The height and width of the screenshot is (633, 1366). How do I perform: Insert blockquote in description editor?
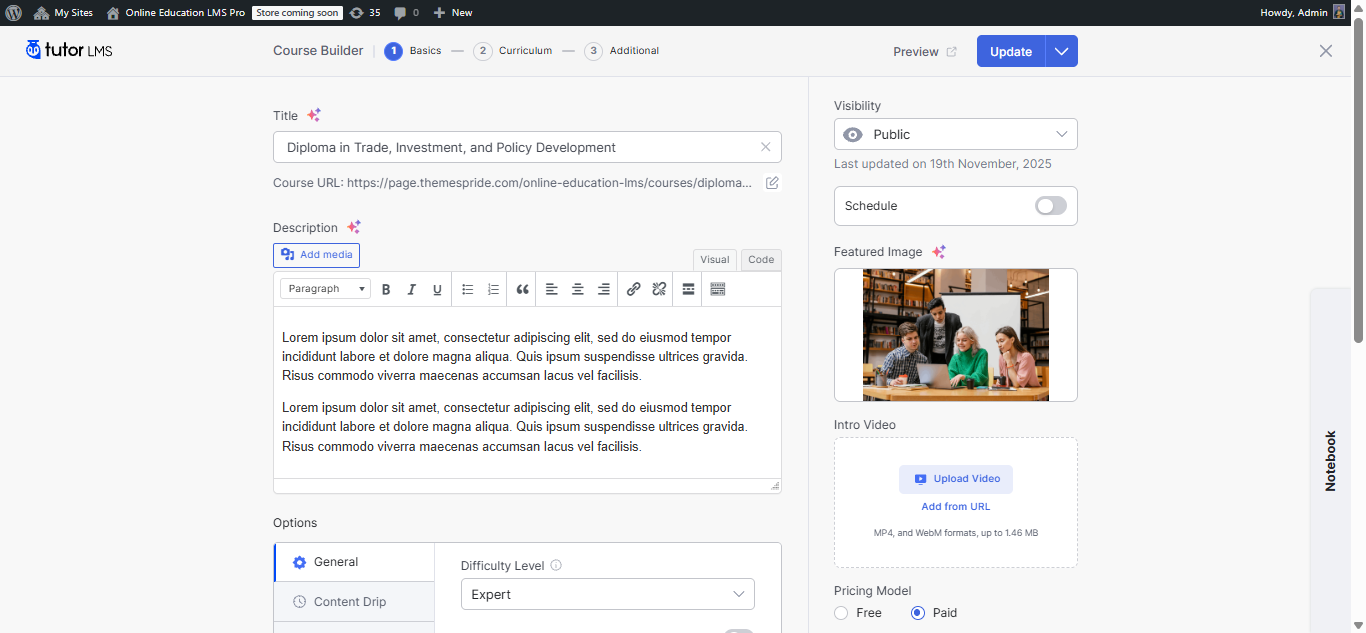(x=522, y=289)
